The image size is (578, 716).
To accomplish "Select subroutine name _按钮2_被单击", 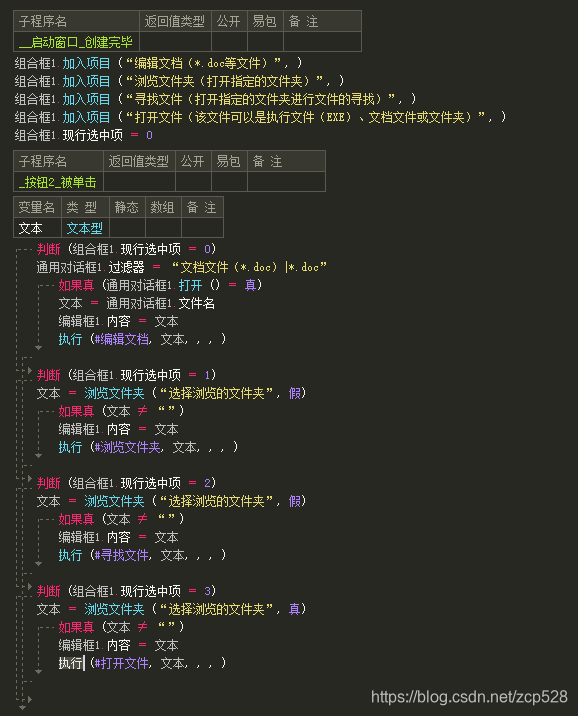I will 58,182.
